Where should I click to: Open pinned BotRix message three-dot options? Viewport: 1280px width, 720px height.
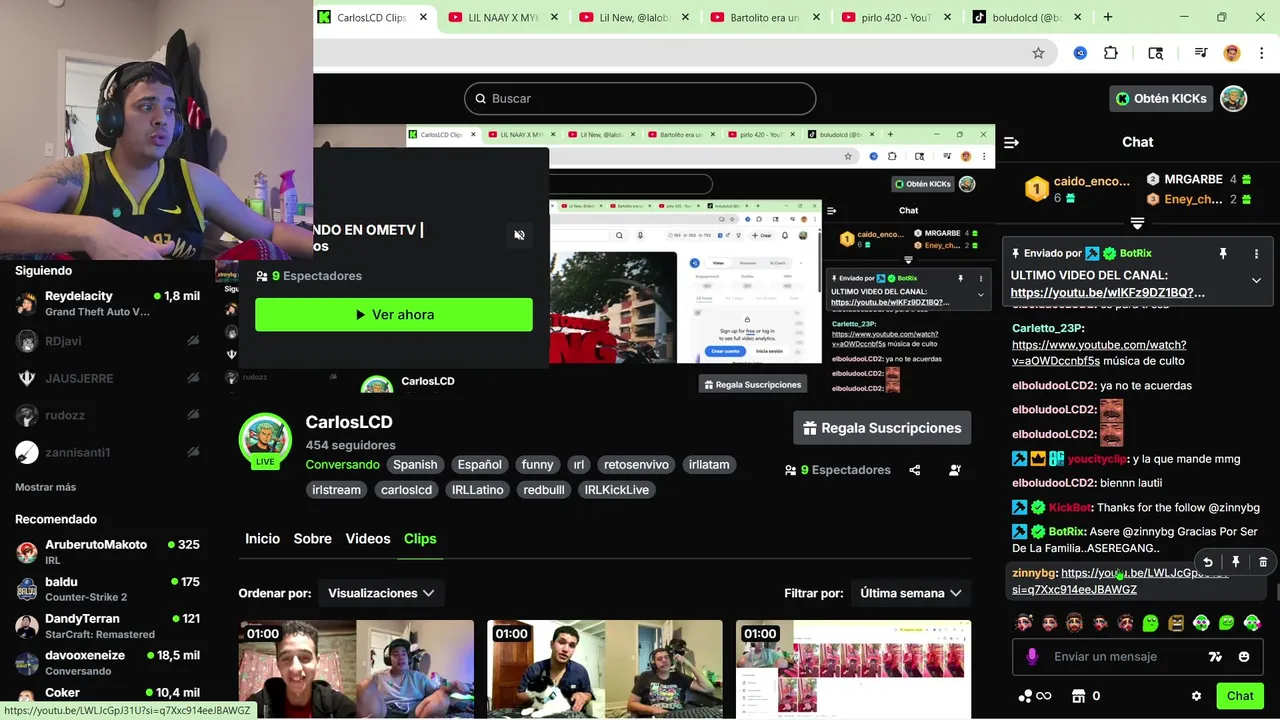[1257, 254]
